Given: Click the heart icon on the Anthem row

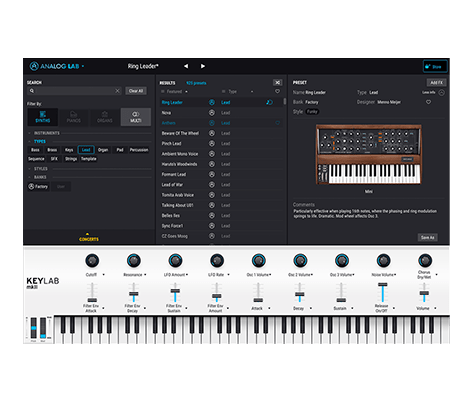Looking at the screenshot, I should click(277, 123).
